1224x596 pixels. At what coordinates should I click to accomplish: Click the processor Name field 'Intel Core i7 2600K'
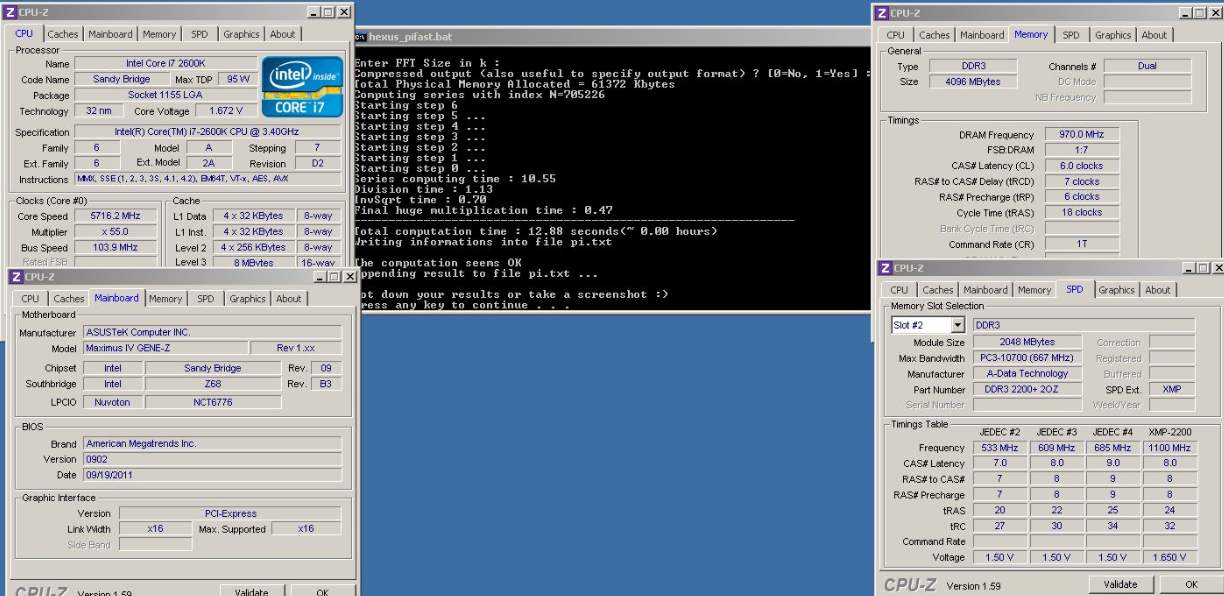(165, 63)
